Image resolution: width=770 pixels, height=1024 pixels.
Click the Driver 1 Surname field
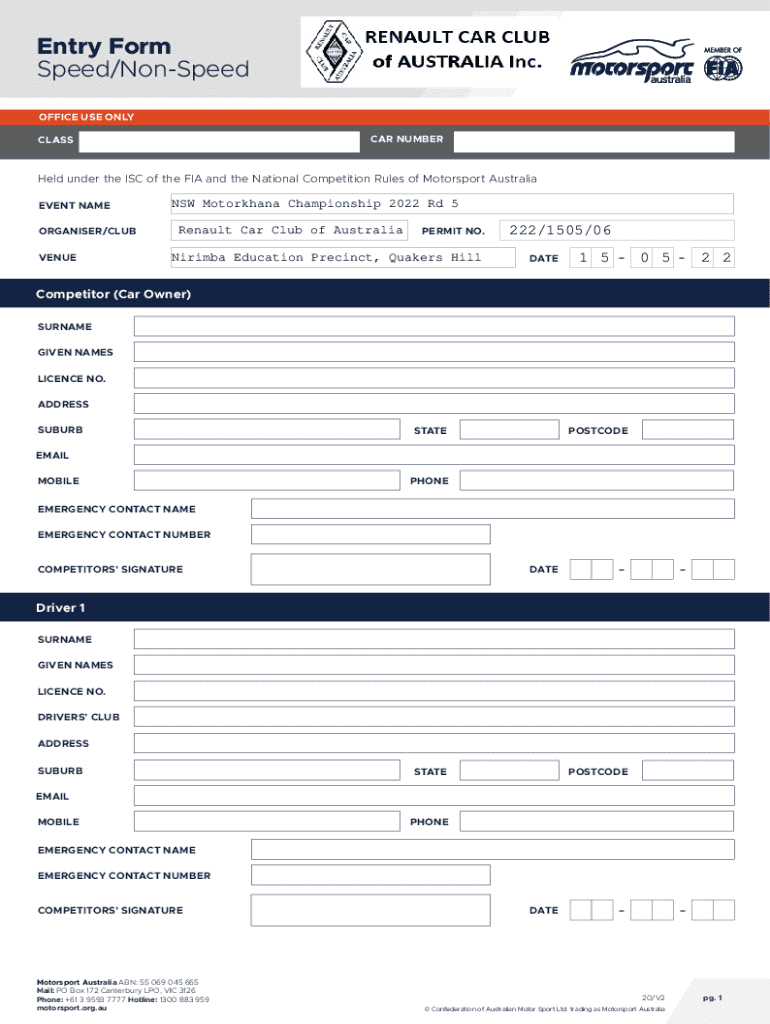[x=434, y=639]
